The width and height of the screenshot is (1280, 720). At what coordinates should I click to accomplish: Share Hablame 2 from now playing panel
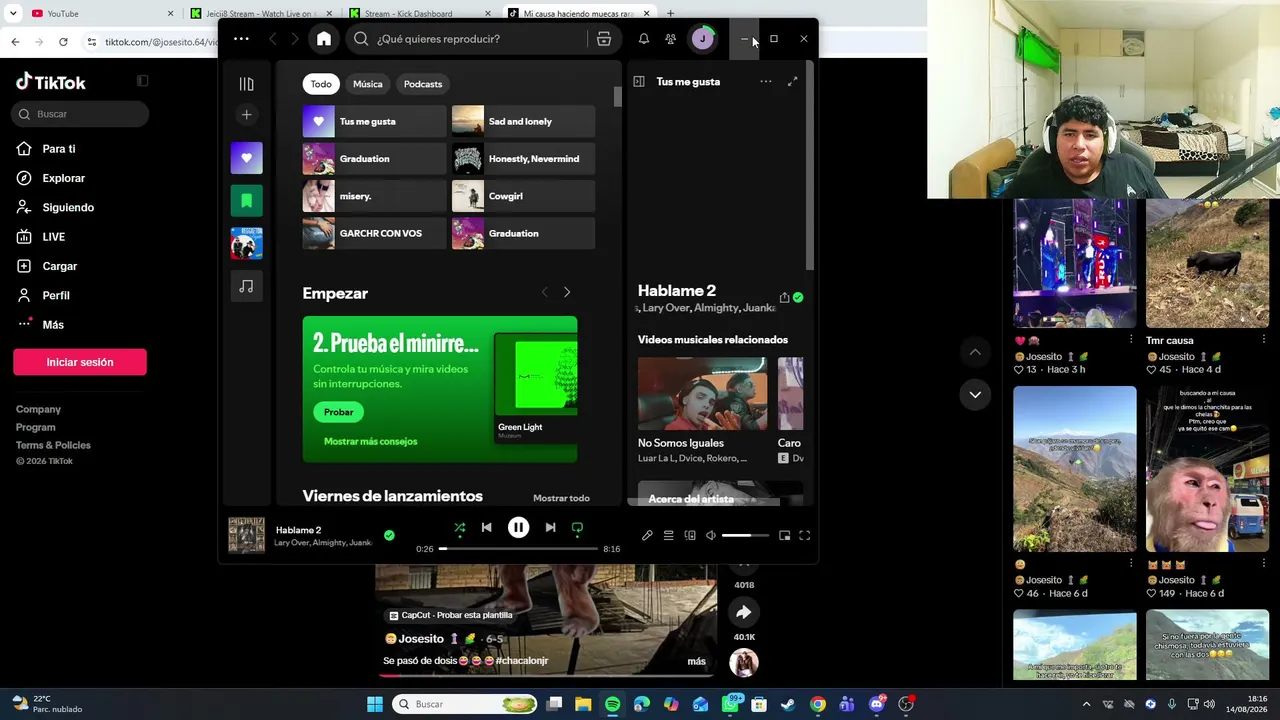784,297
